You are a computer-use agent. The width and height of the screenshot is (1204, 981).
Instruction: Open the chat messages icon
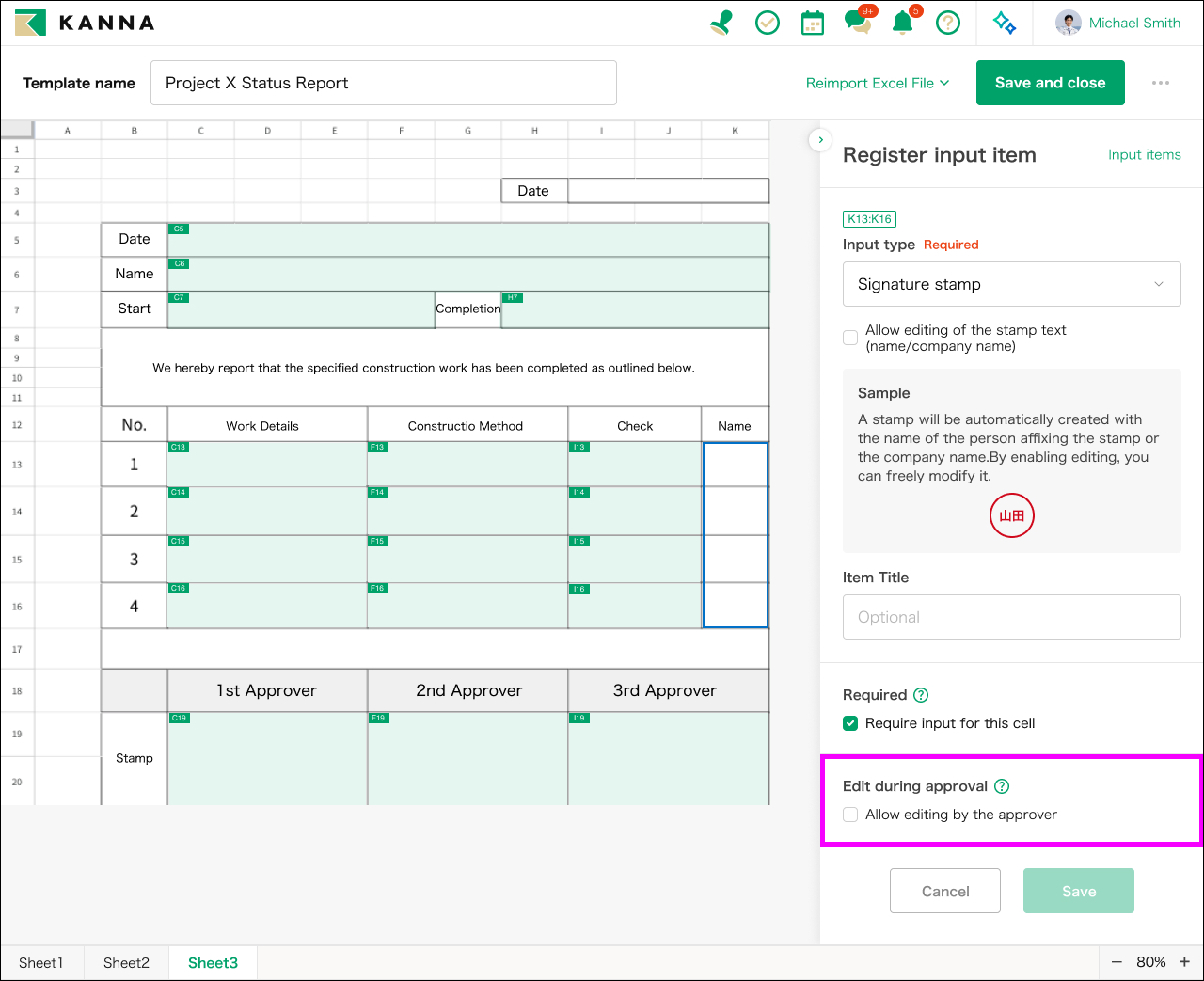pyautogui.click(x=857, y=23)
